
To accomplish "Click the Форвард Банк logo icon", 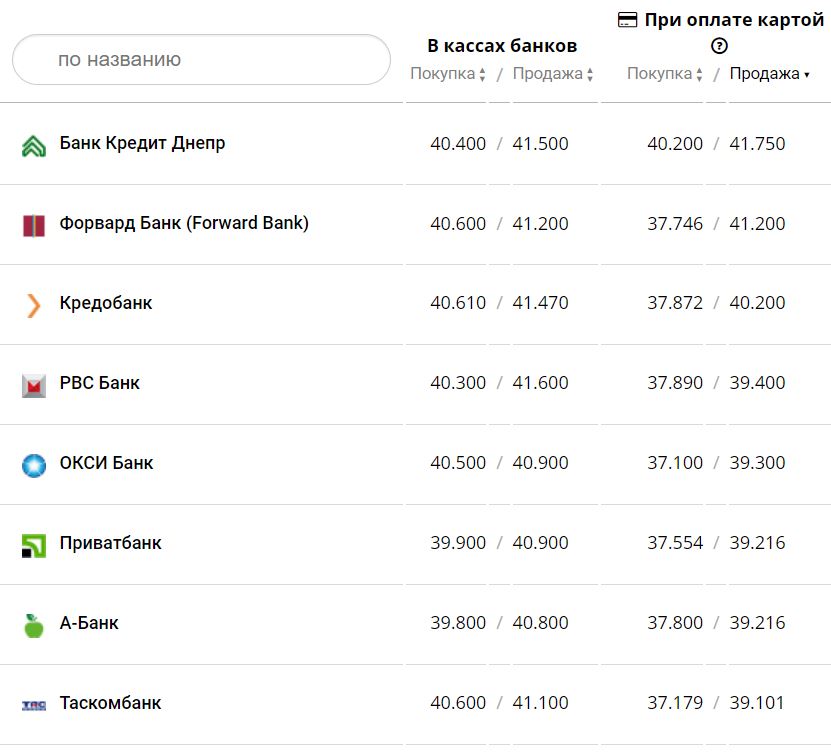I will (x=34, y=225).
